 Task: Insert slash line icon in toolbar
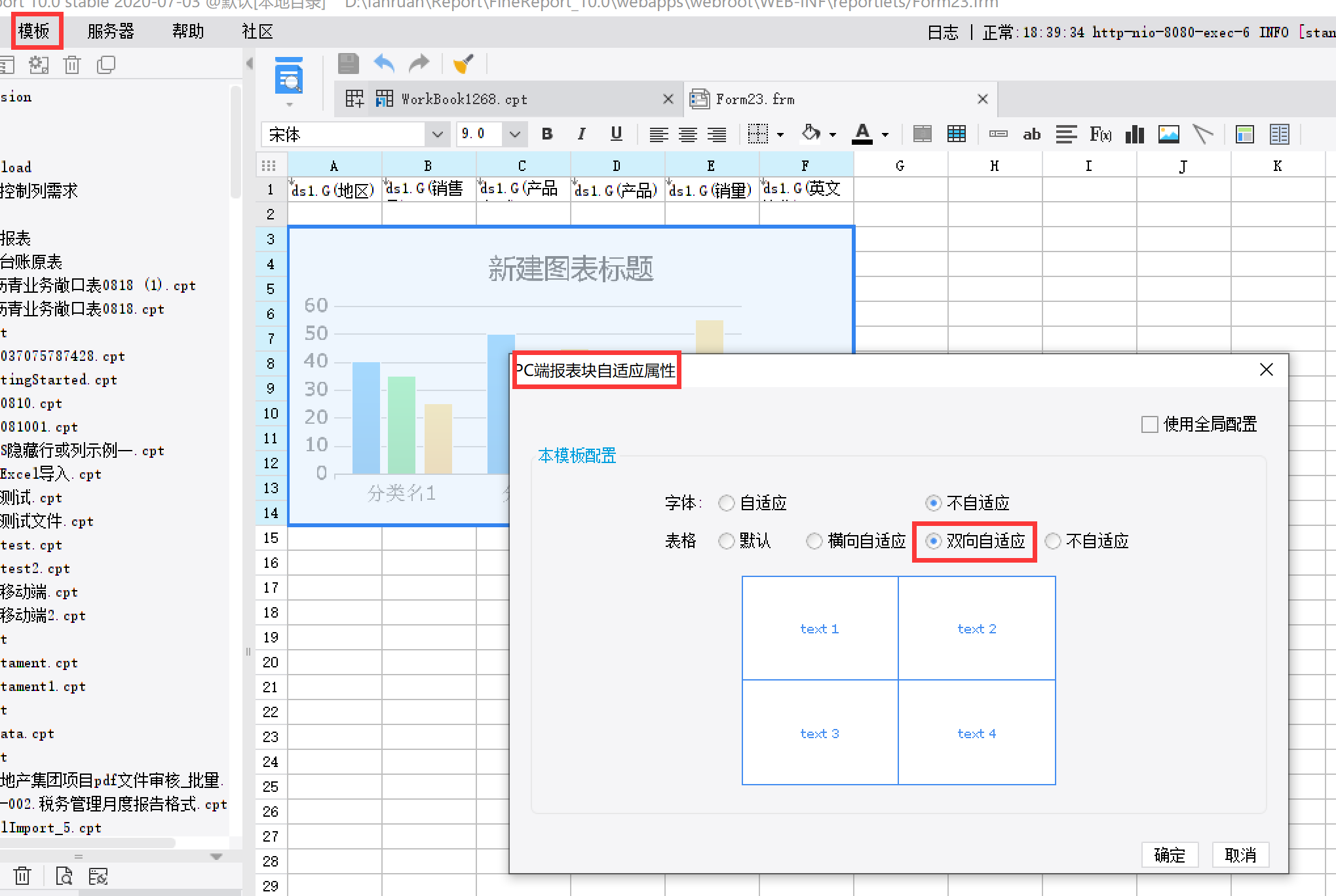pyautogui.click(x=1203, y=134)
